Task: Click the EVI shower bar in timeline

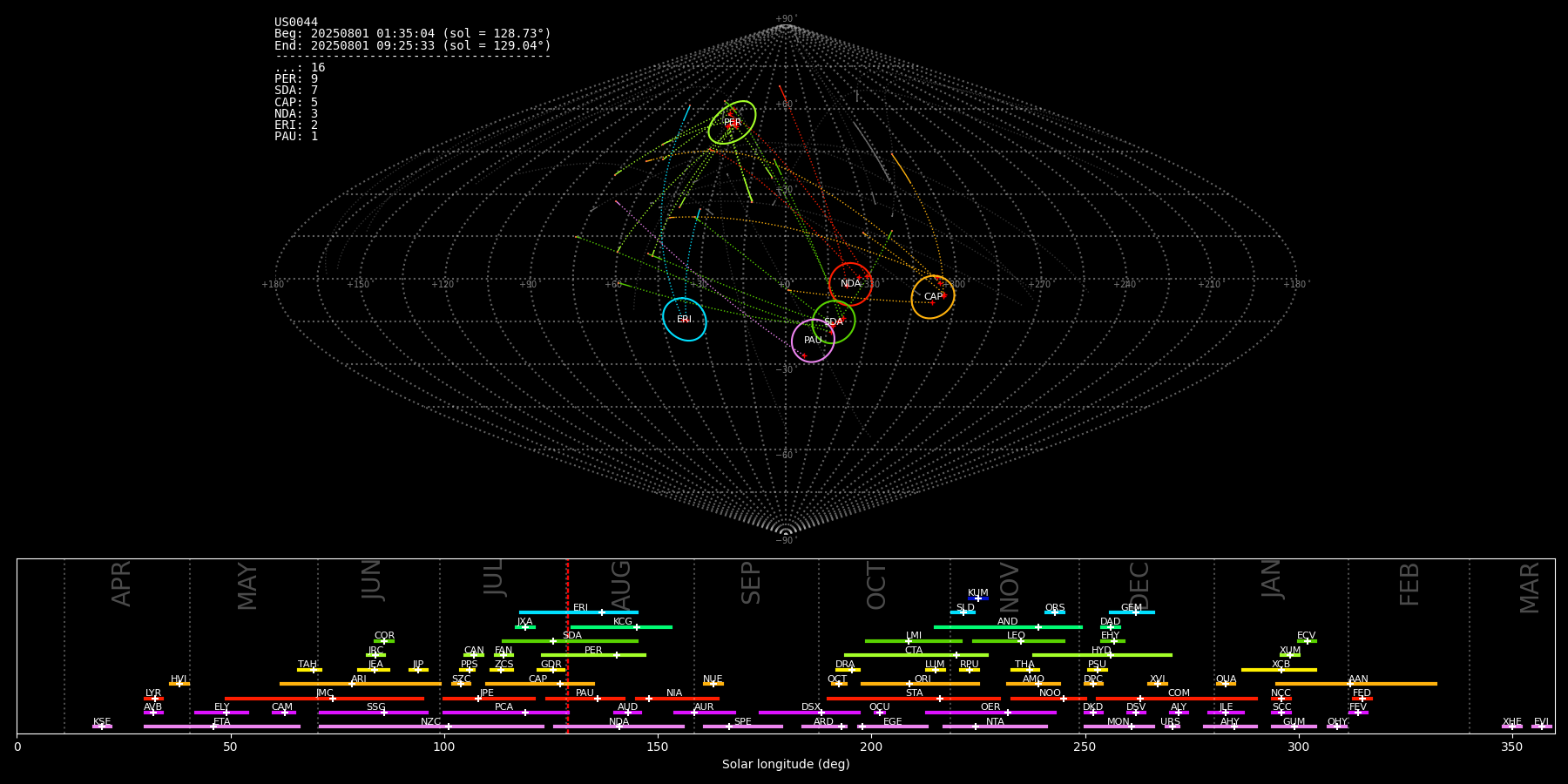Action: click(1541, 727)
